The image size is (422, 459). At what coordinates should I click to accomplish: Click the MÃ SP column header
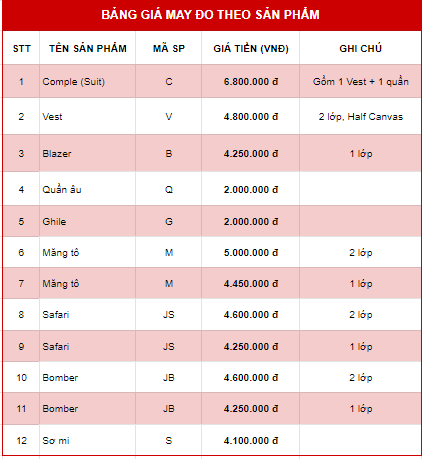169,48
